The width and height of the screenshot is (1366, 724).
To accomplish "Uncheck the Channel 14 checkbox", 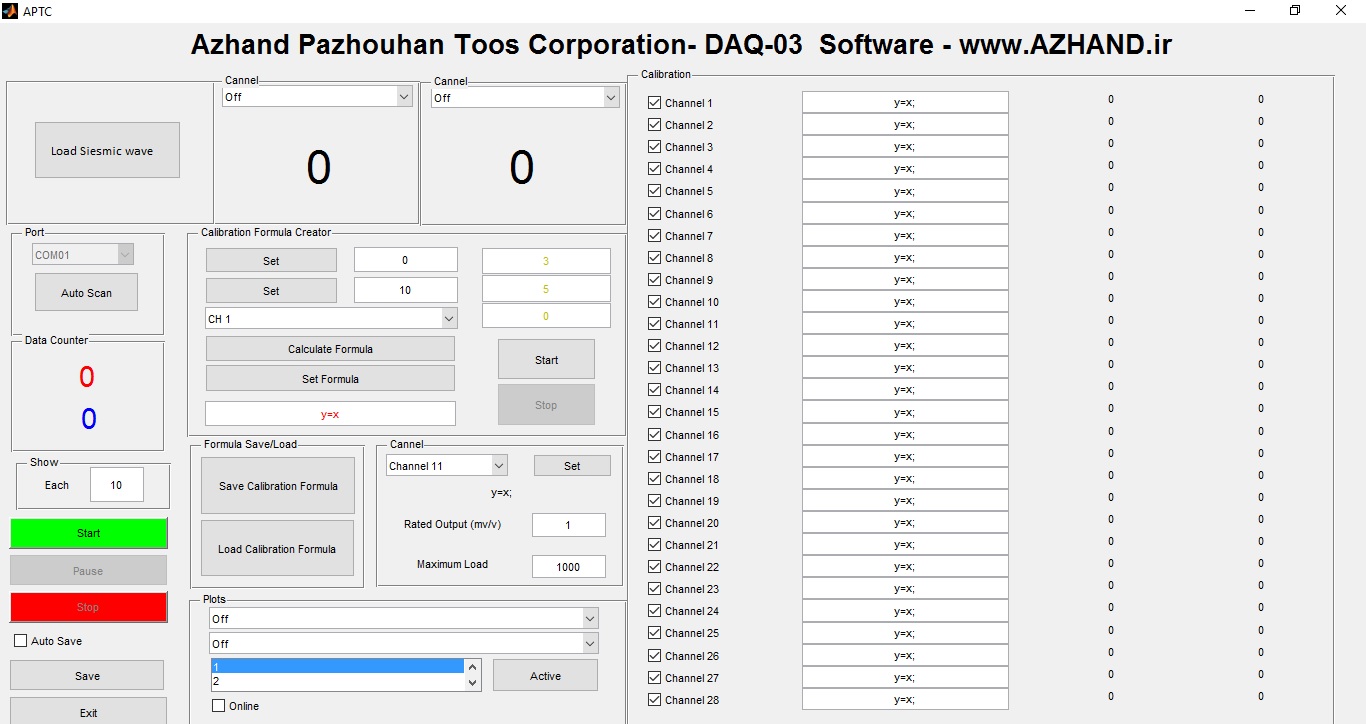I will tap(654, 389).
